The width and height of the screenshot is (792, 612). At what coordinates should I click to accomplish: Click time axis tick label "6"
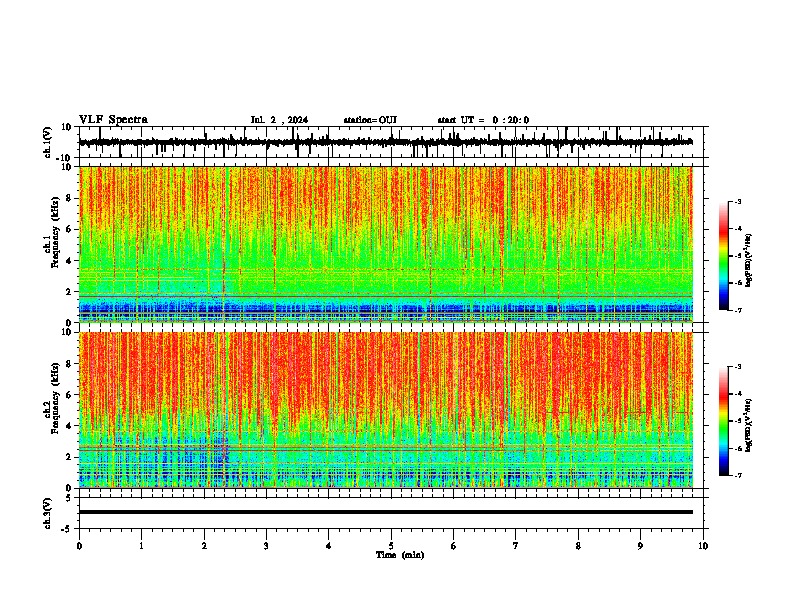point(453,546)
